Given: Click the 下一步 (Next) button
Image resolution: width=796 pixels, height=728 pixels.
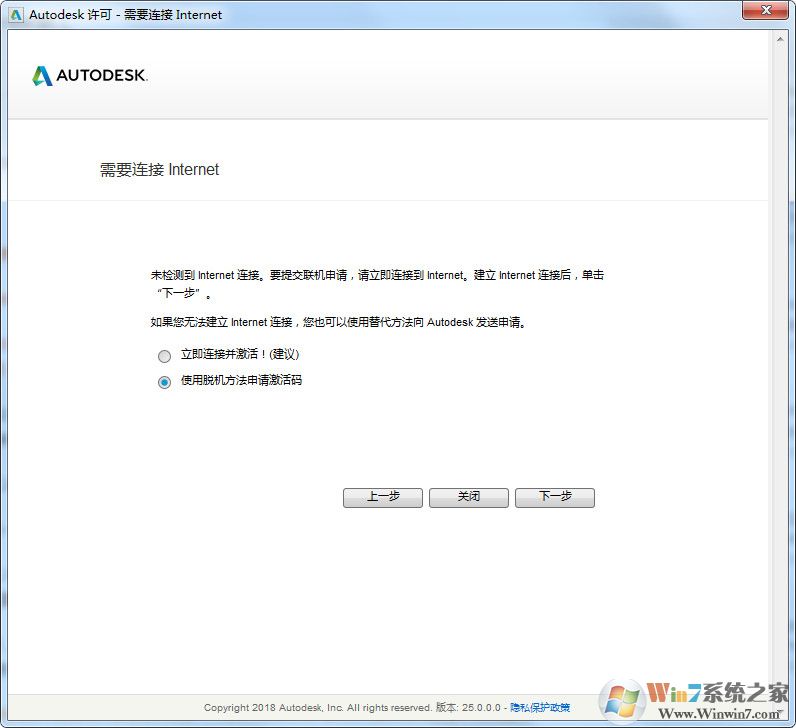Looking at the screenshot, I should click(x=555, y=498).
